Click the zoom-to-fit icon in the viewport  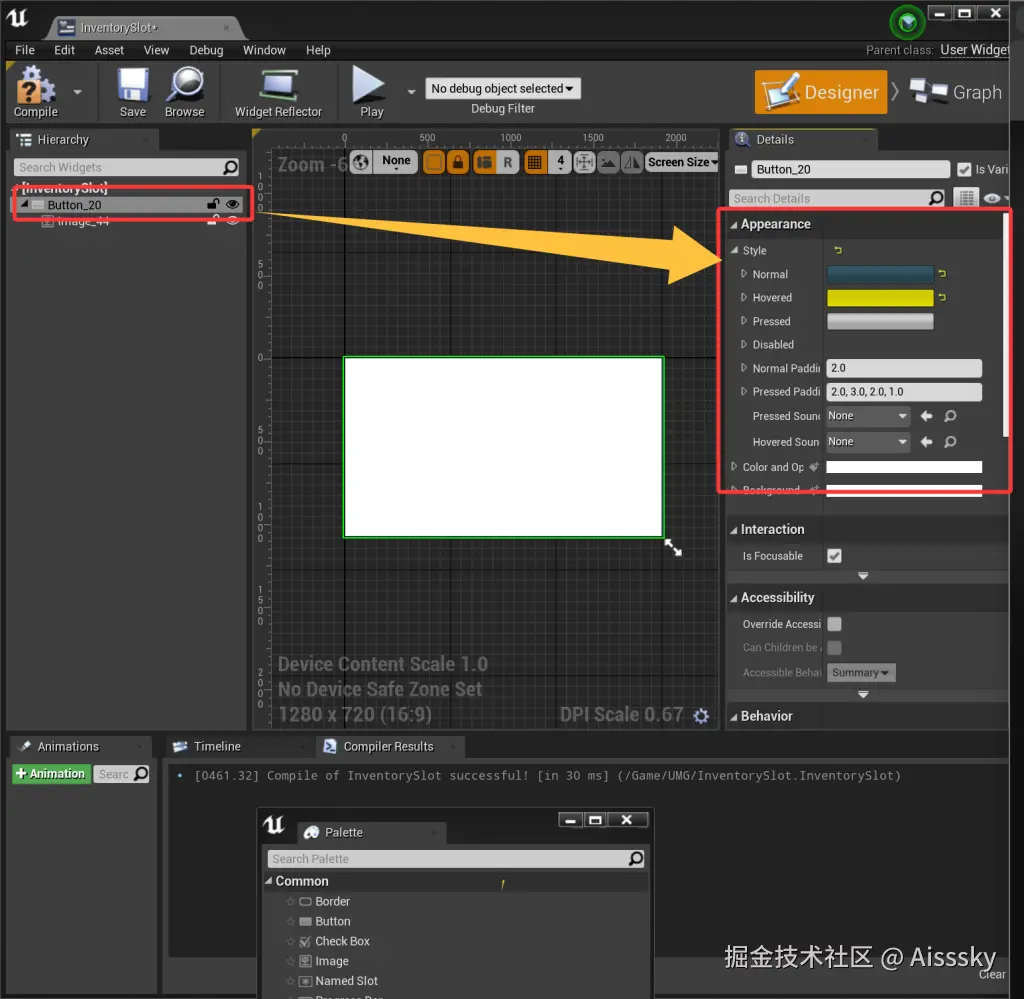tap(584, 162)
